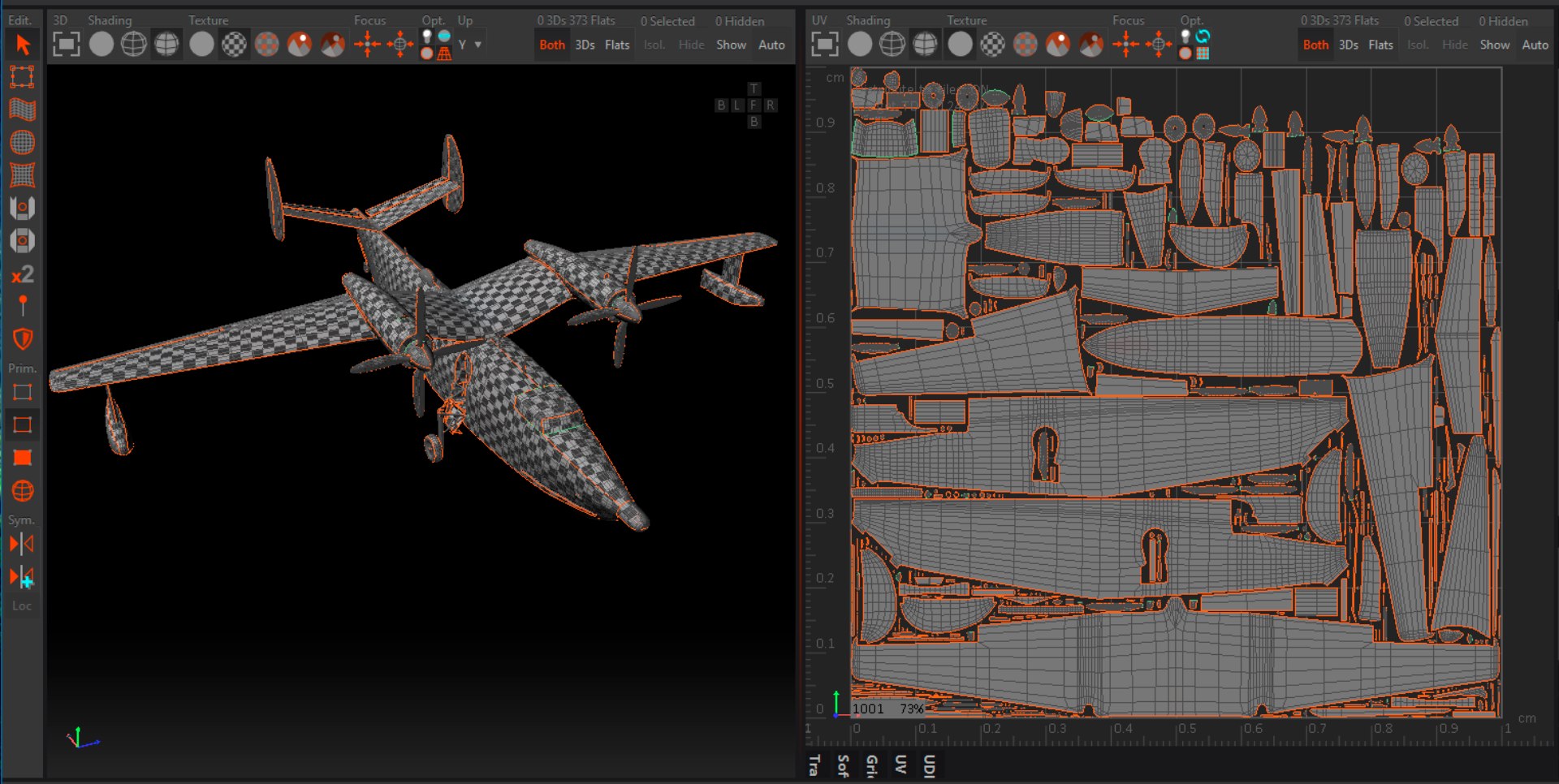Viewport: 1559px width, 784px height.
Task: Click the Show button in UV view
Action: 1494,45
